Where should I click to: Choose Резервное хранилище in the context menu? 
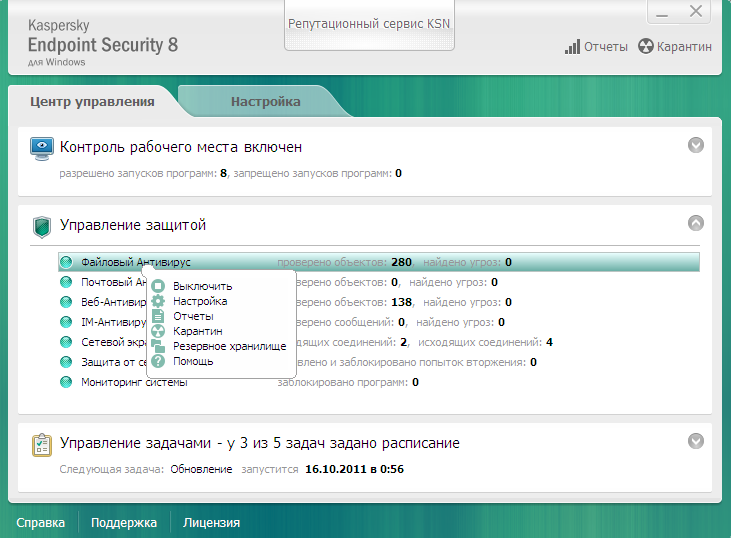pos(229,346)
